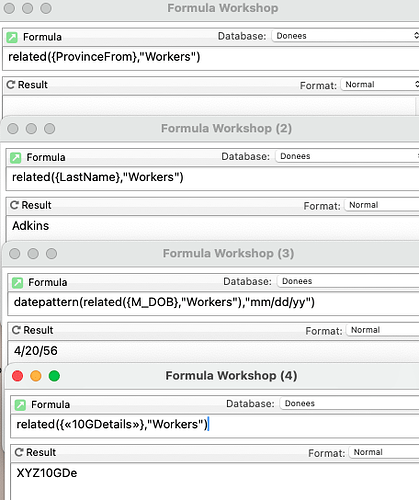Refresh result in Formula Workshop (2)
The height and width of the screenshot is (500, 419).
click(x=14, y=205)
